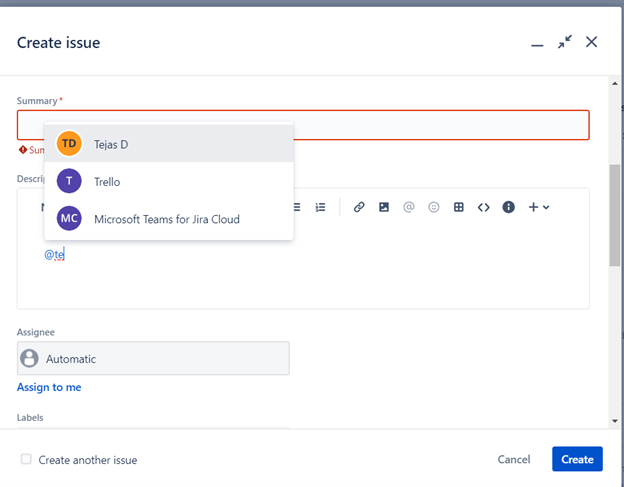Image resolution: width=624 pixels, height=487 pixels.
Task: Close the Create issue dialog
Action: 591,42
